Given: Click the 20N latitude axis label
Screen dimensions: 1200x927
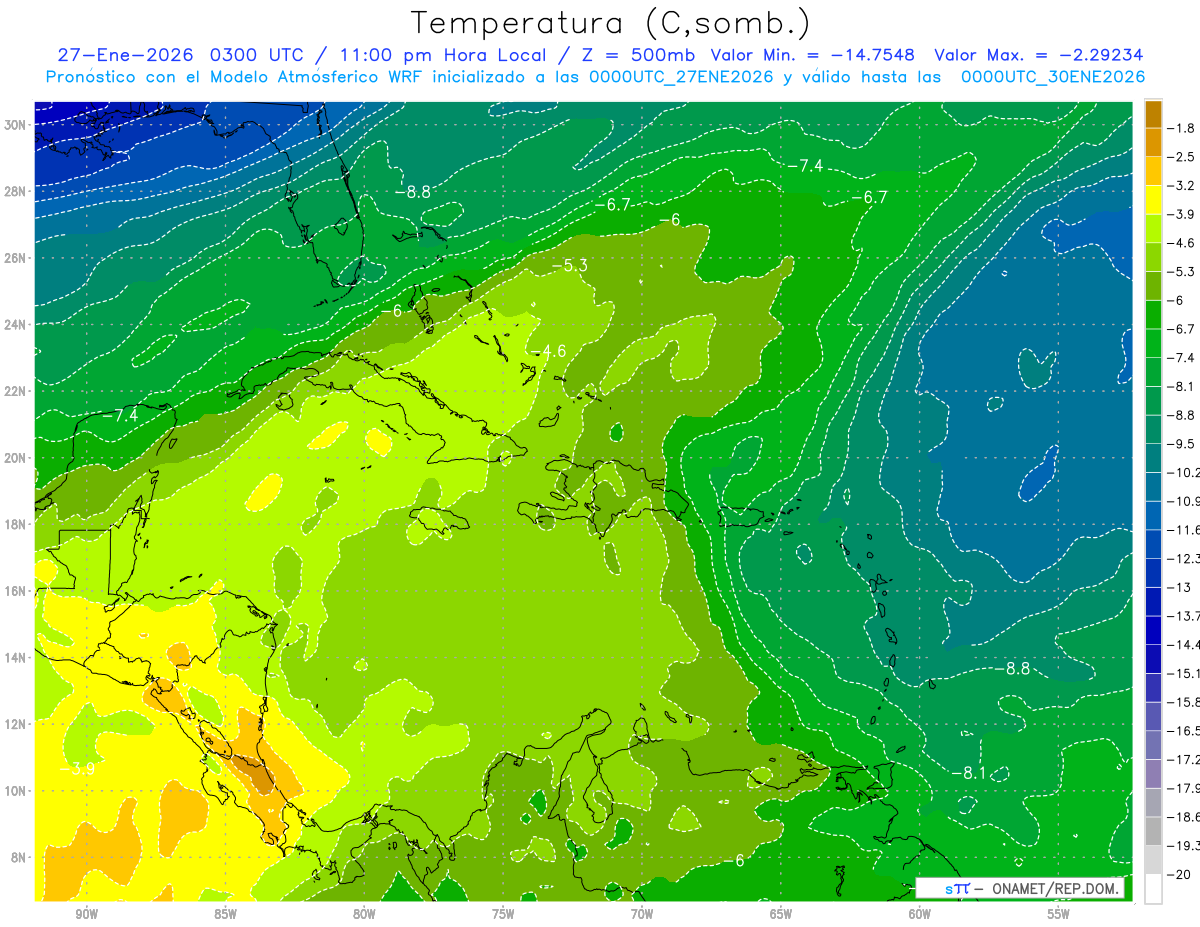Looking at the screenshot, I should pos(17,458).
